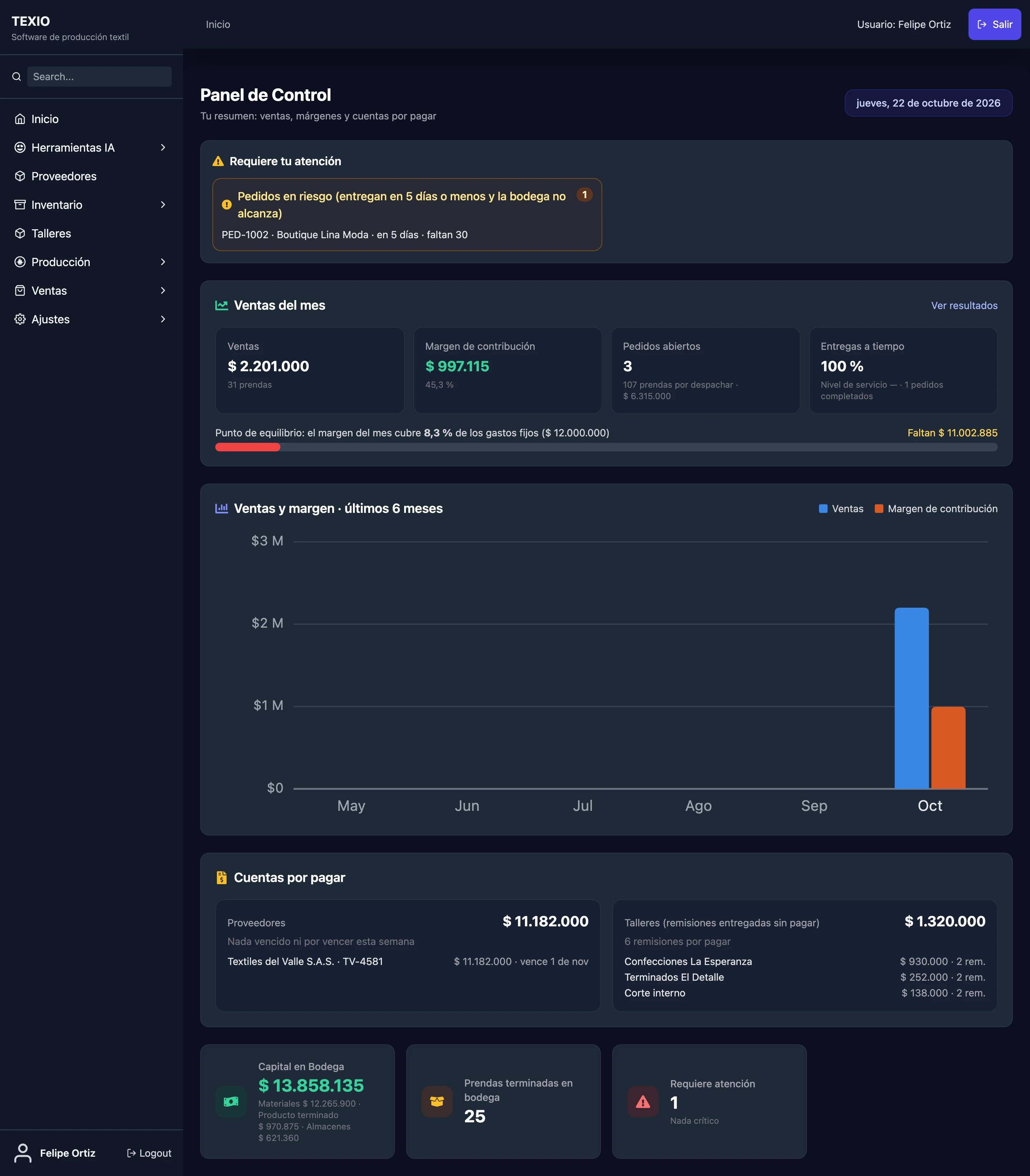
Task: Click the orange Oct margin bar in chart
Action: tap(948, 747)
